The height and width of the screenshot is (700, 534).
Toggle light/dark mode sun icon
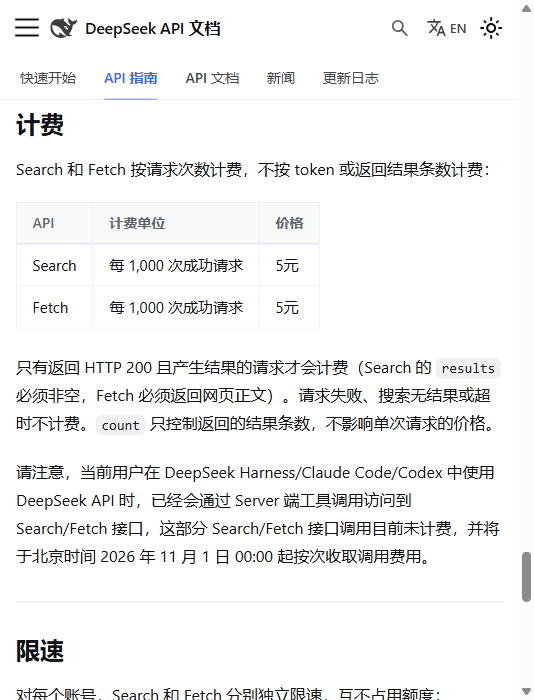pyautogui.click(x=491, y=28)
